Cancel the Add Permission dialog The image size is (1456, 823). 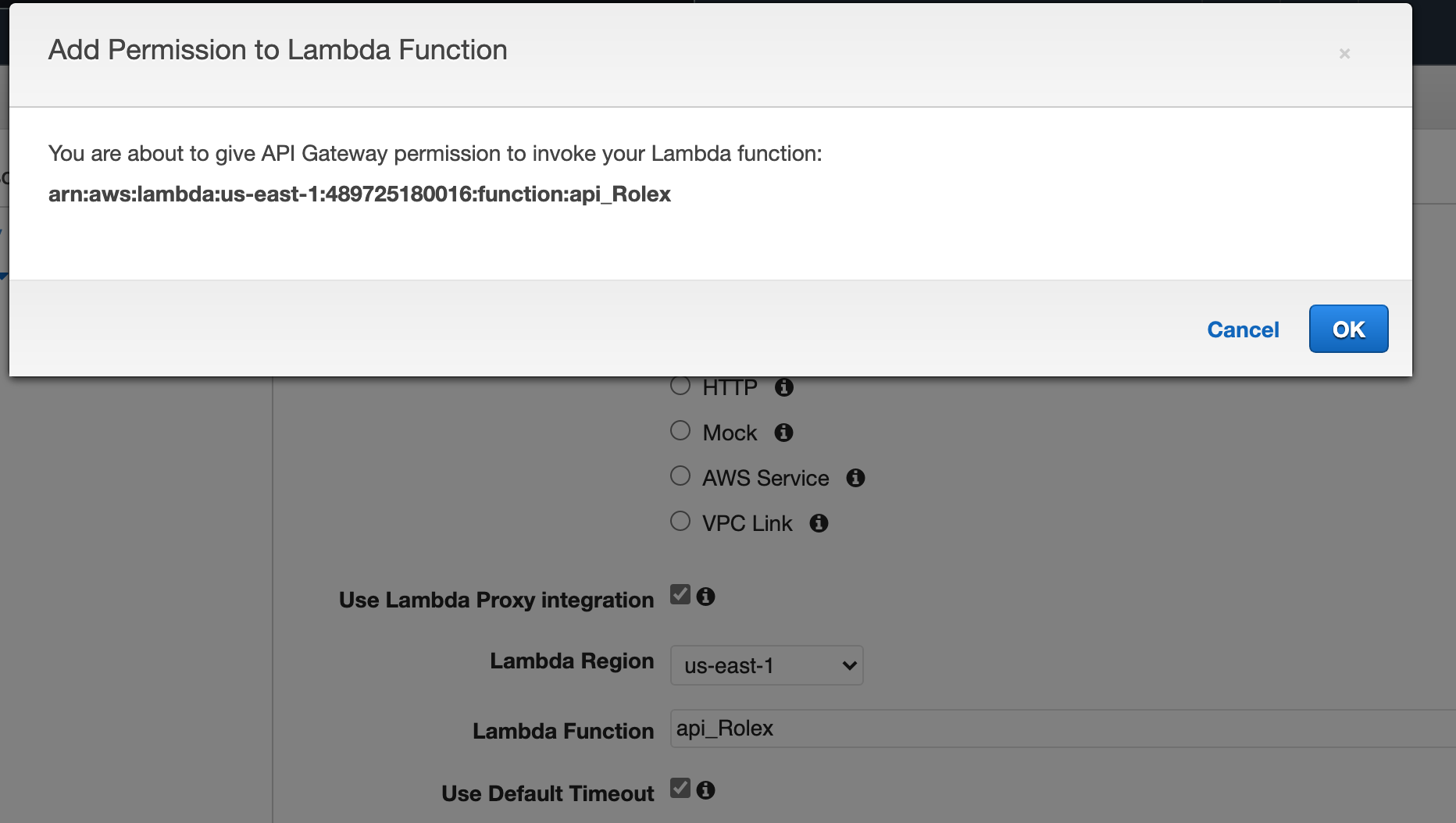click(x=1243, y=330)
